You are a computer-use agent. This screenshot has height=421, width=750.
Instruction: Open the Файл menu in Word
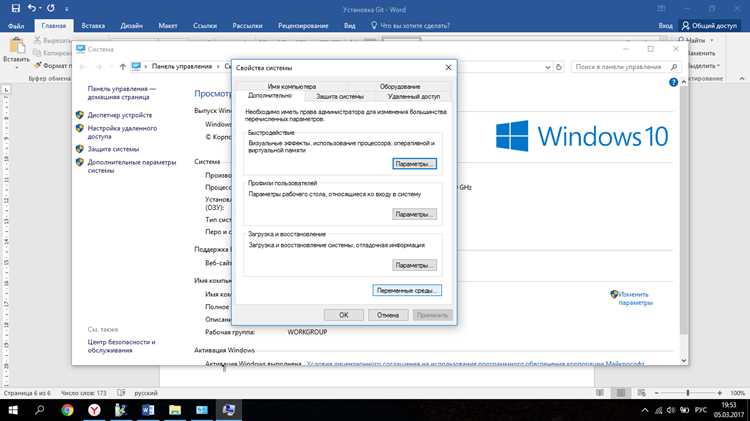tap(16, 26)
